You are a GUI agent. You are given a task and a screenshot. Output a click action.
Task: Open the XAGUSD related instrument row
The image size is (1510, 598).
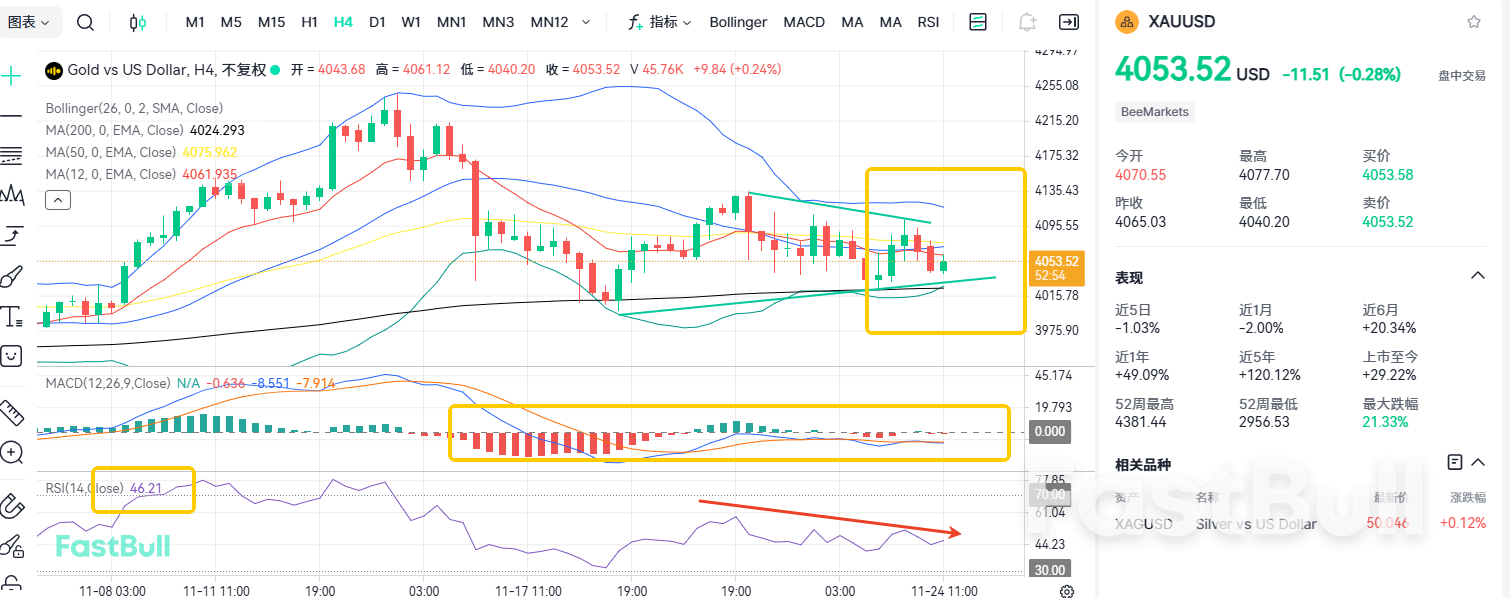[1300, 523]
